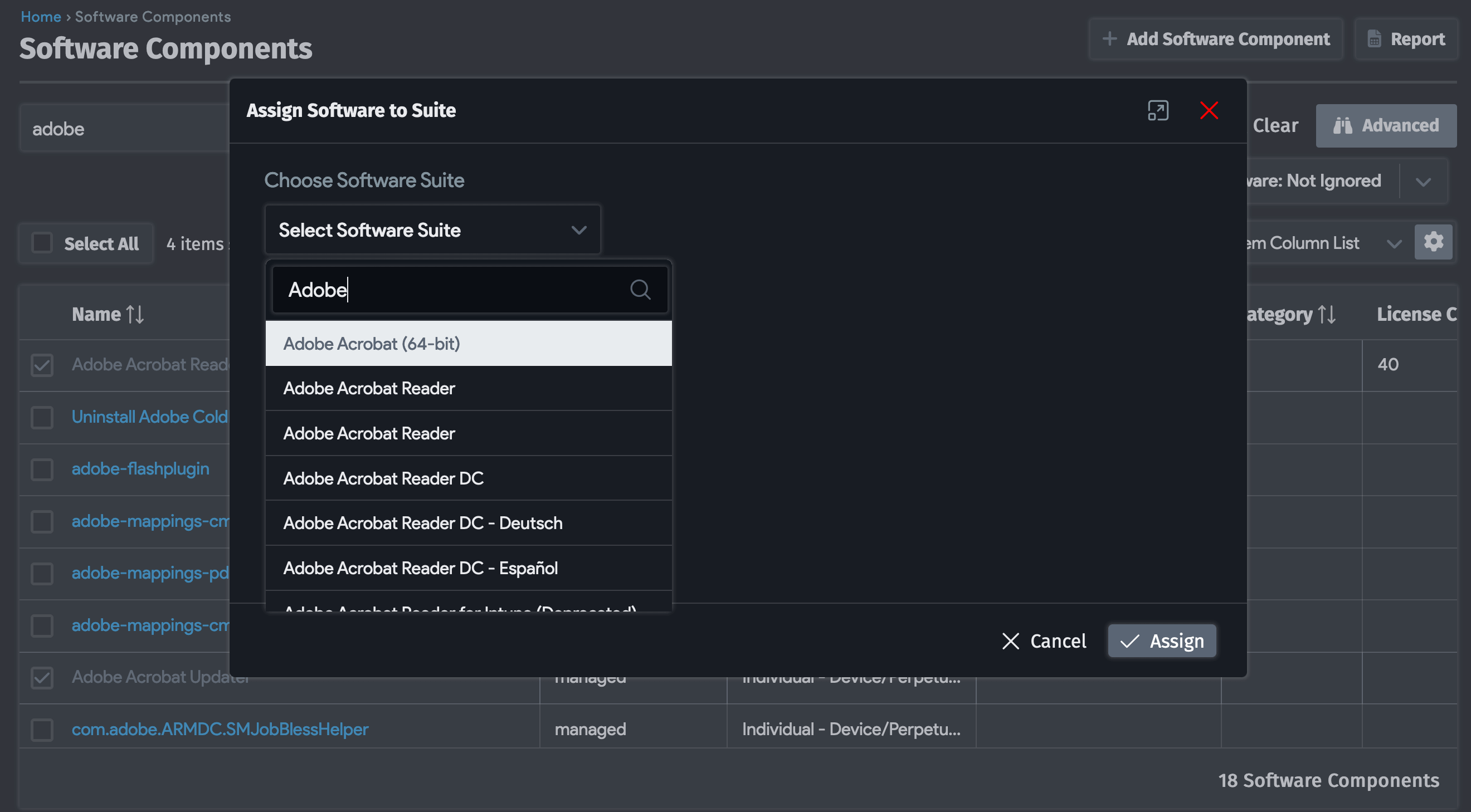Open the Select Software Suite dropdown
This screenshot has width=1471, height=812.
click(432, 229)
